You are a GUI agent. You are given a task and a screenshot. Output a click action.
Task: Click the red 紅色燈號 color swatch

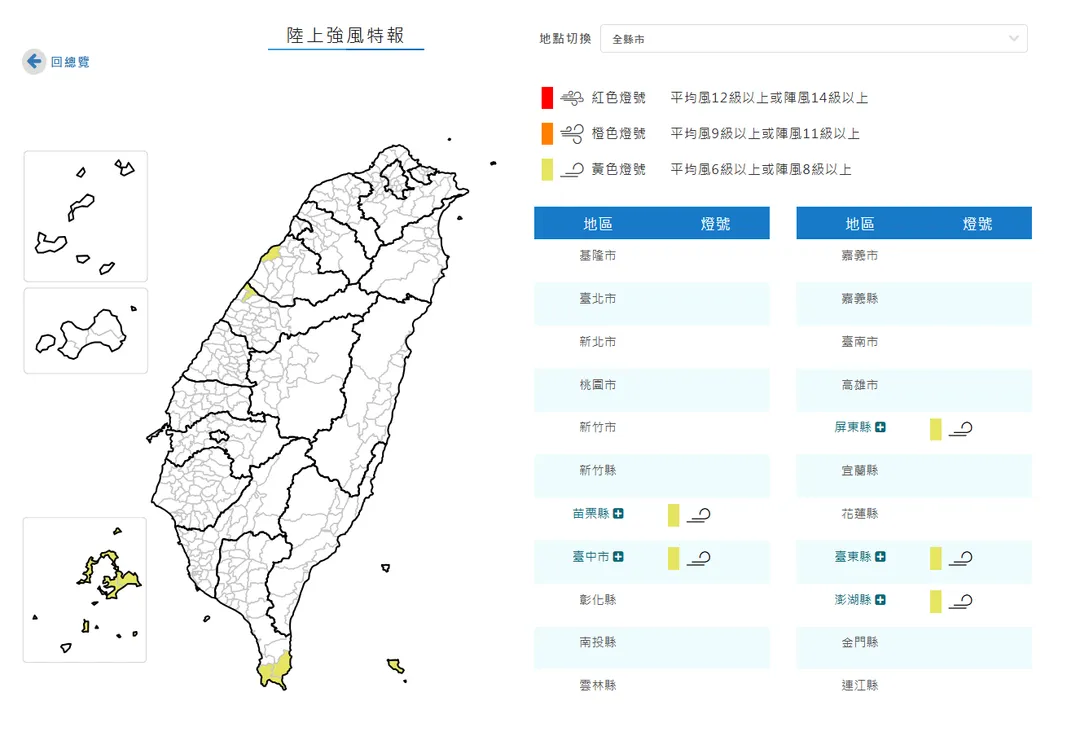click(547, 98)
